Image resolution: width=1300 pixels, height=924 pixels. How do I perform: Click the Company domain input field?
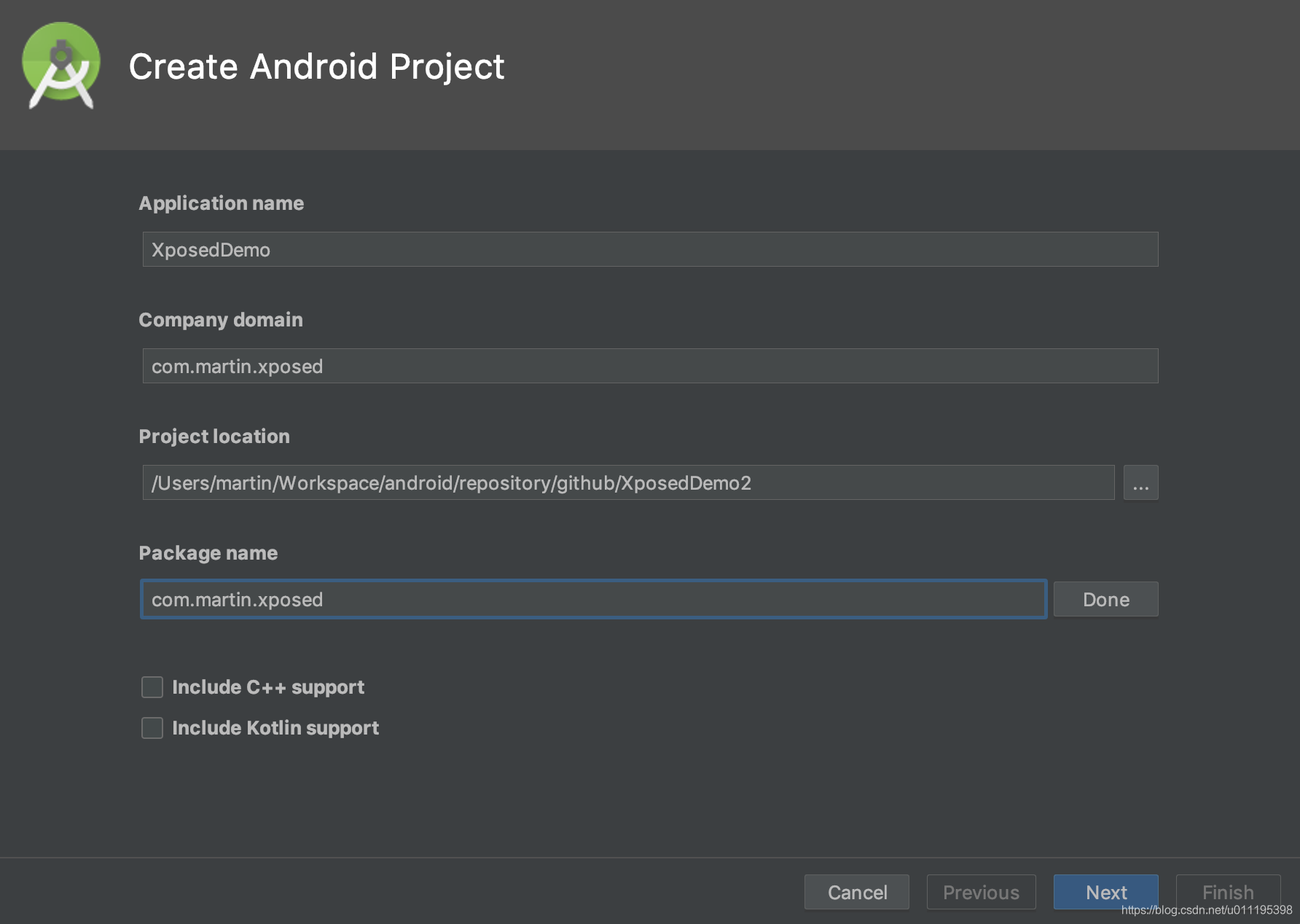[650, 366]
